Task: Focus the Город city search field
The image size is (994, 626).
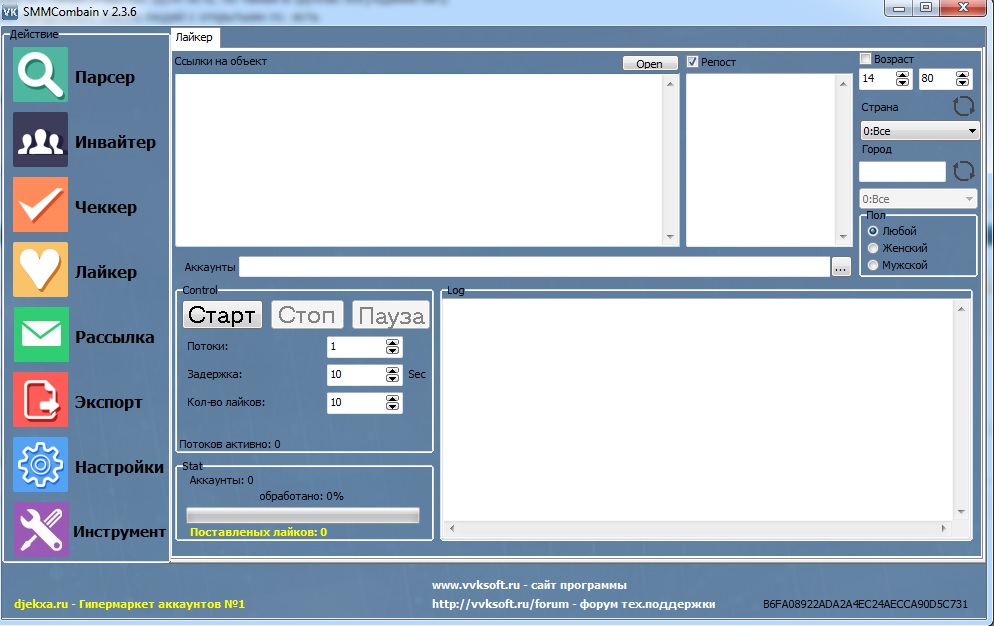Action: pyautogui.click(x=902, y=171)
